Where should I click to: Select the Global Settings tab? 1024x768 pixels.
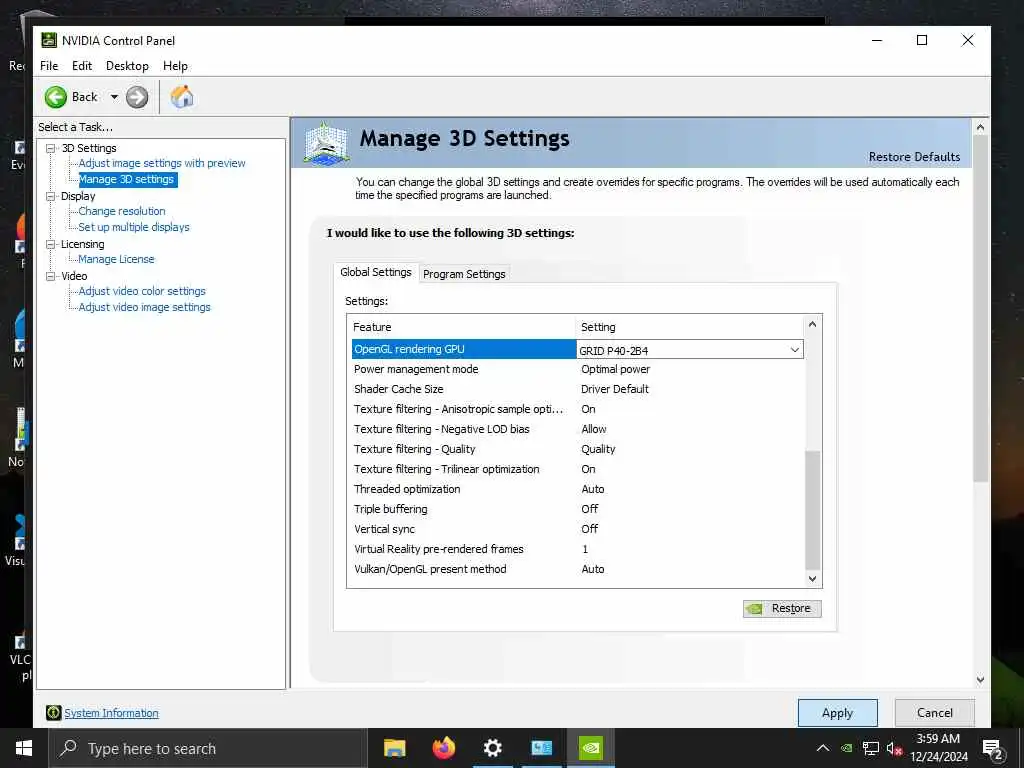coord(376,272)
